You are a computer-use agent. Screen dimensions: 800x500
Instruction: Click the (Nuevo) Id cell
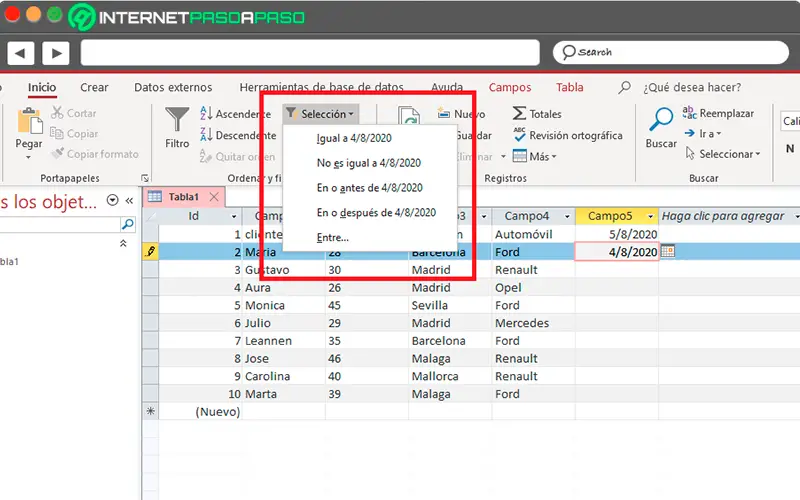pyautogui.click(x=201, y=411)
